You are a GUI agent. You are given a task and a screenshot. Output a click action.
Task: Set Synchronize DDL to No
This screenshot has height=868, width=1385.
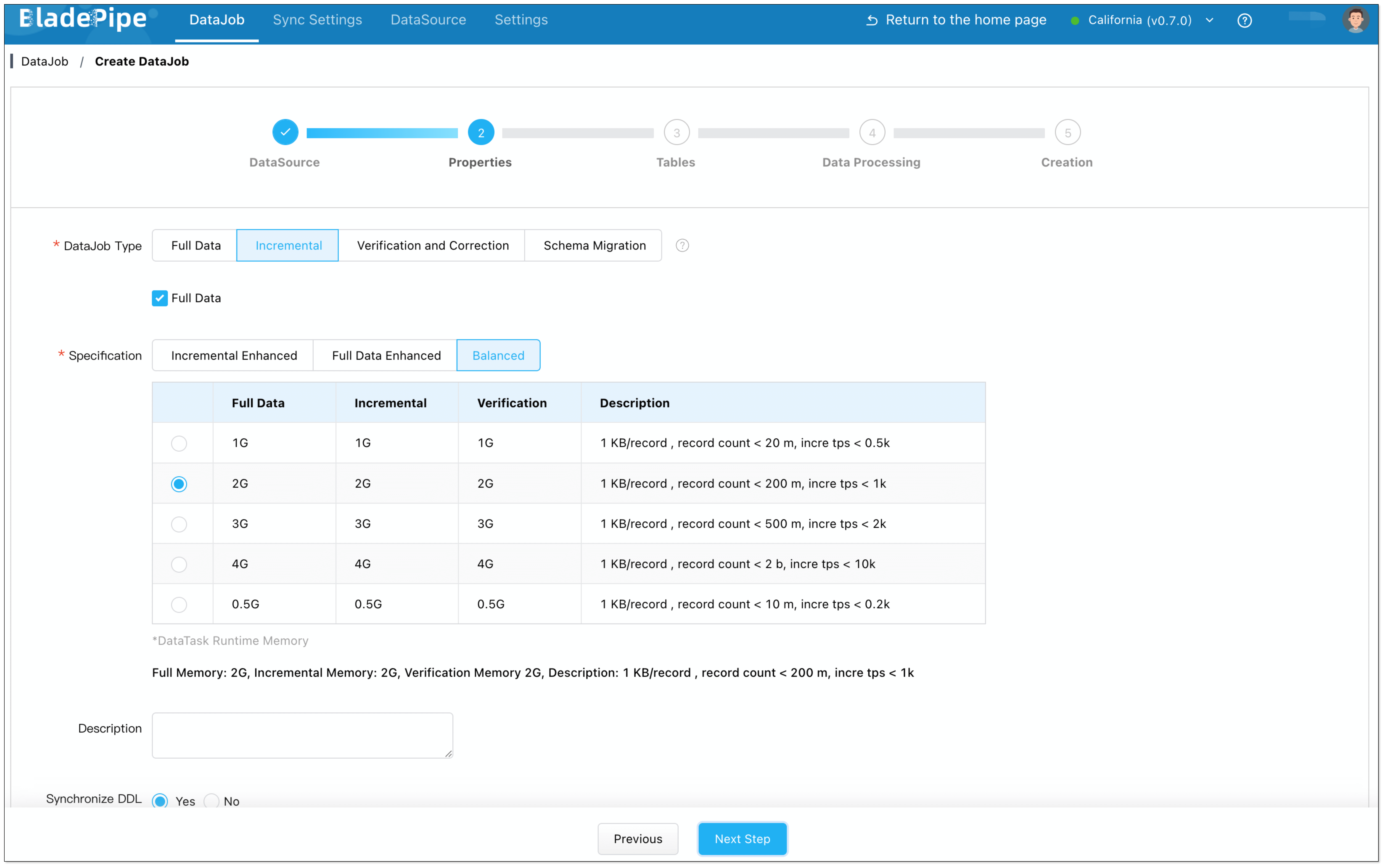(x=212, y=801)
